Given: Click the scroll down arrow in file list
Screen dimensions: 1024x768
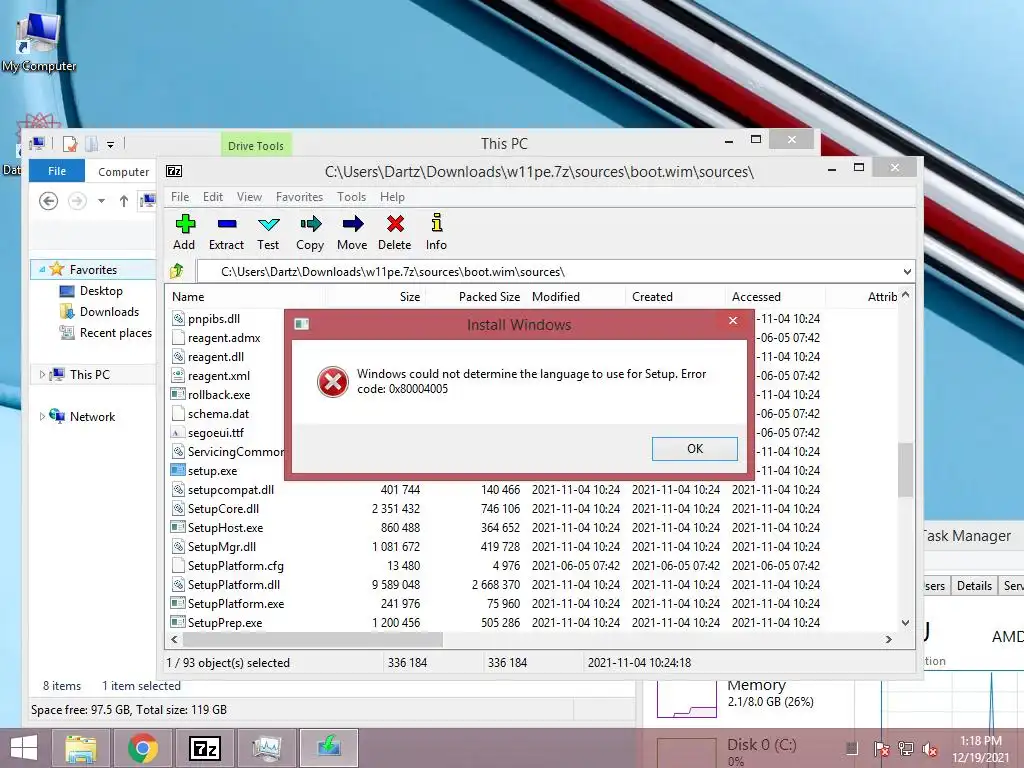Looking at the screenshot, I should coord(905,622).
